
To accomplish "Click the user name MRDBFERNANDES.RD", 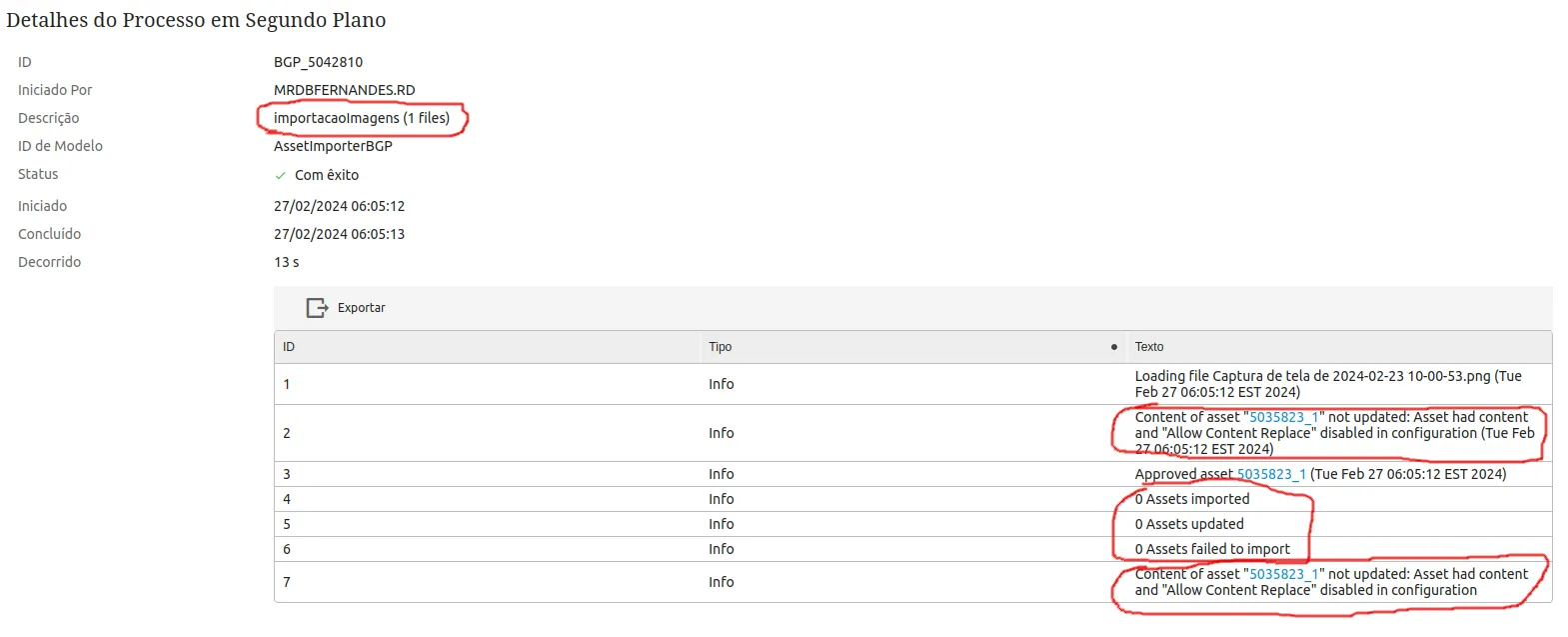I will [344, 90].
